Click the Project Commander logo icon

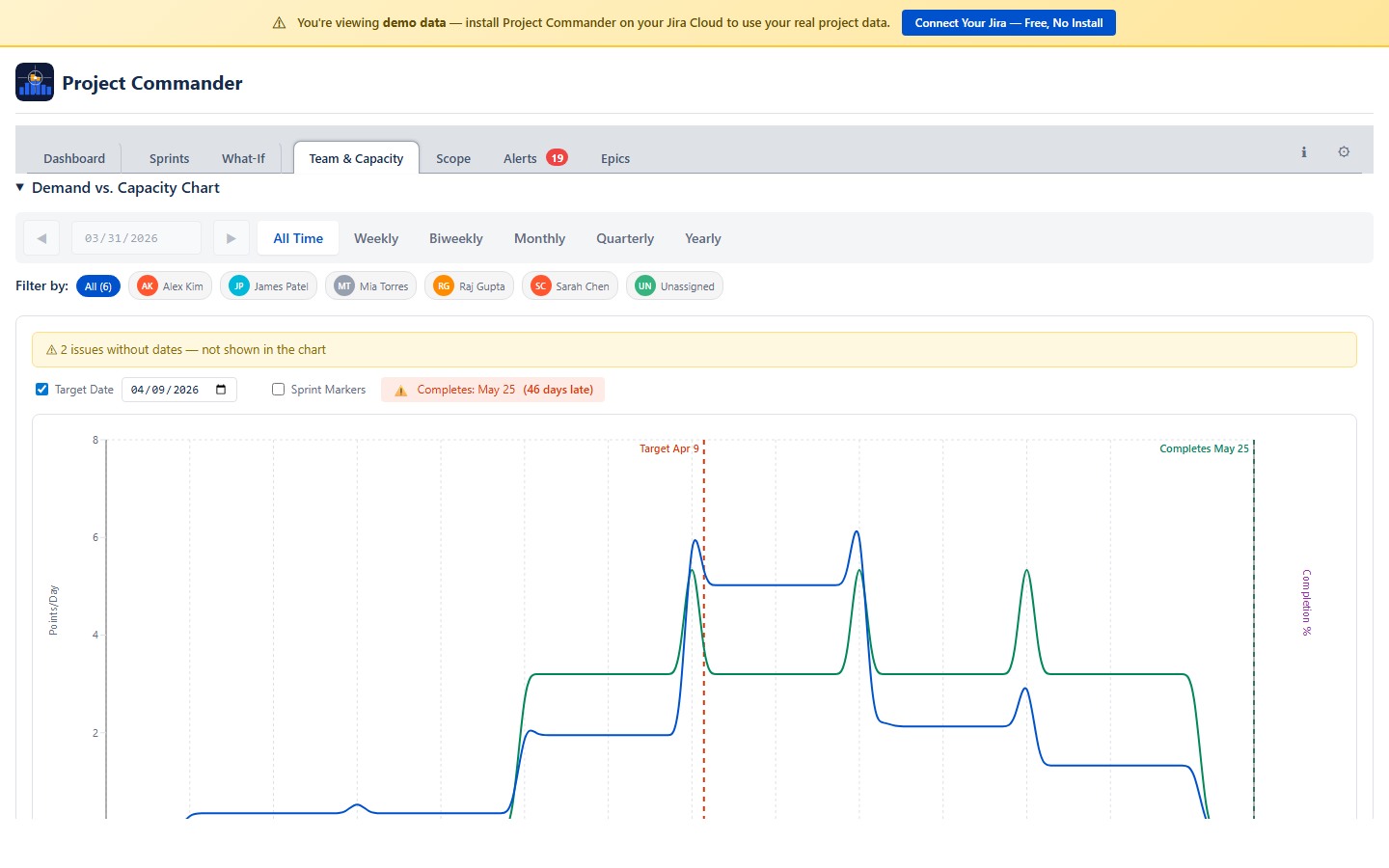(x=35, y=82)
